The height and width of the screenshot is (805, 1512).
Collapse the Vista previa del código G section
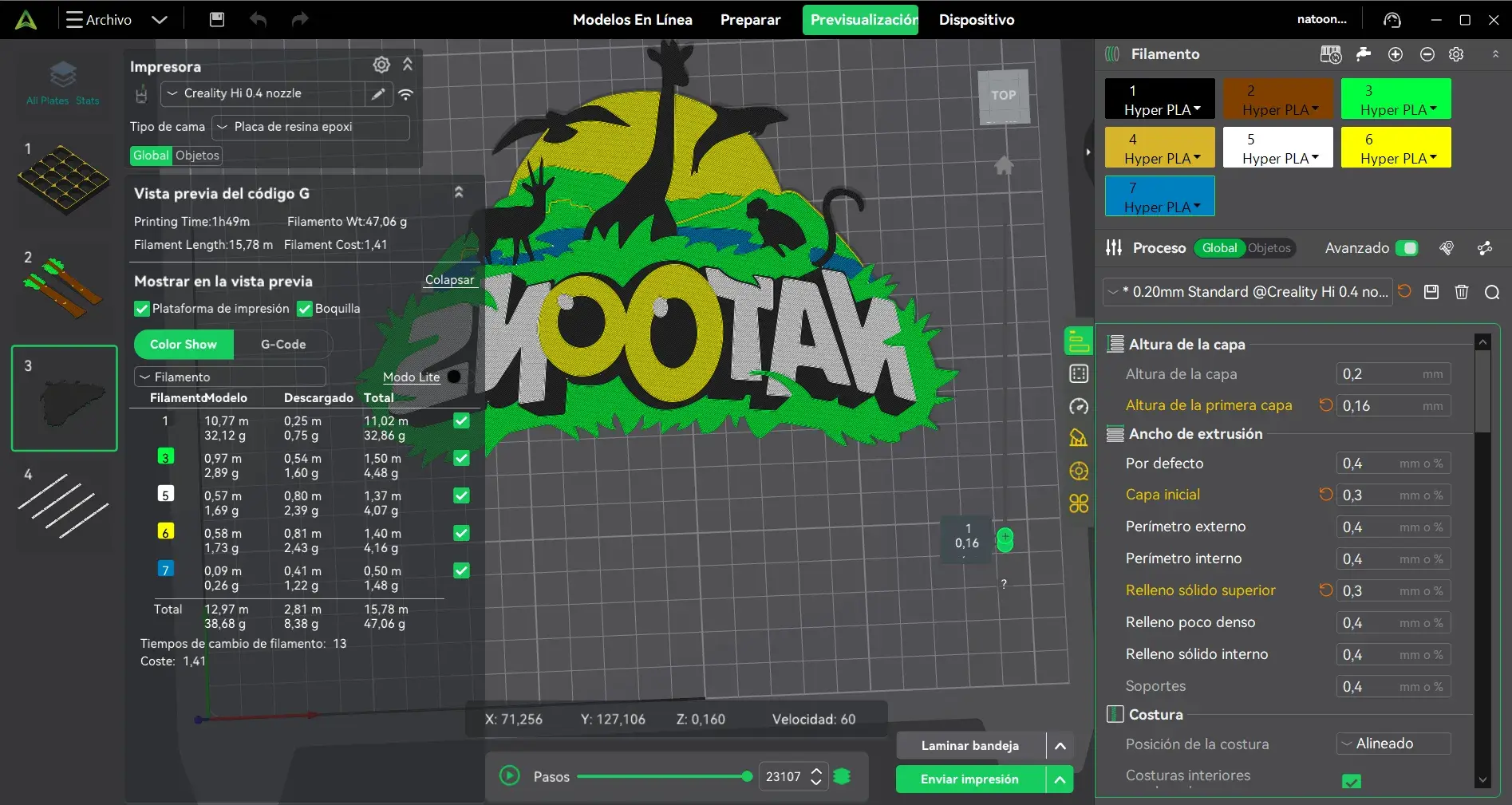(459, 192)
